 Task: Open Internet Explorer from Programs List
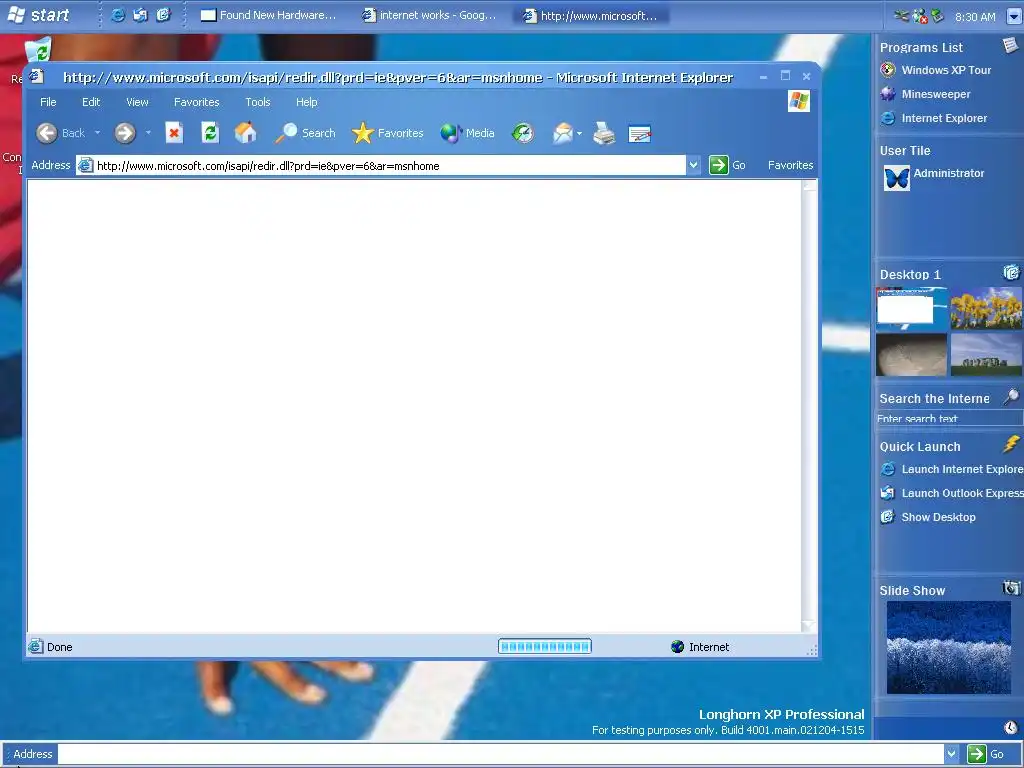pyautogui.click(x=933, y=118)
